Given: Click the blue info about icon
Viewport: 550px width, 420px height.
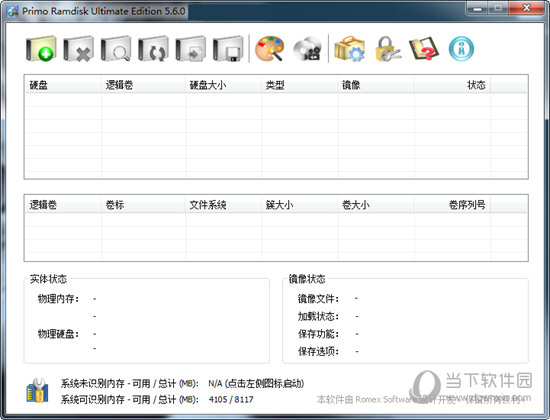Looking at the screenshot, I should [461, 49].
